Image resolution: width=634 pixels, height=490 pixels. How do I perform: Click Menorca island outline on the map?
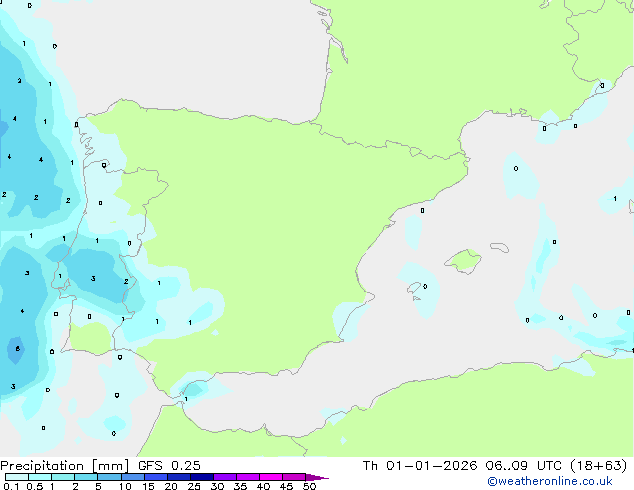[x=500, y=247]
